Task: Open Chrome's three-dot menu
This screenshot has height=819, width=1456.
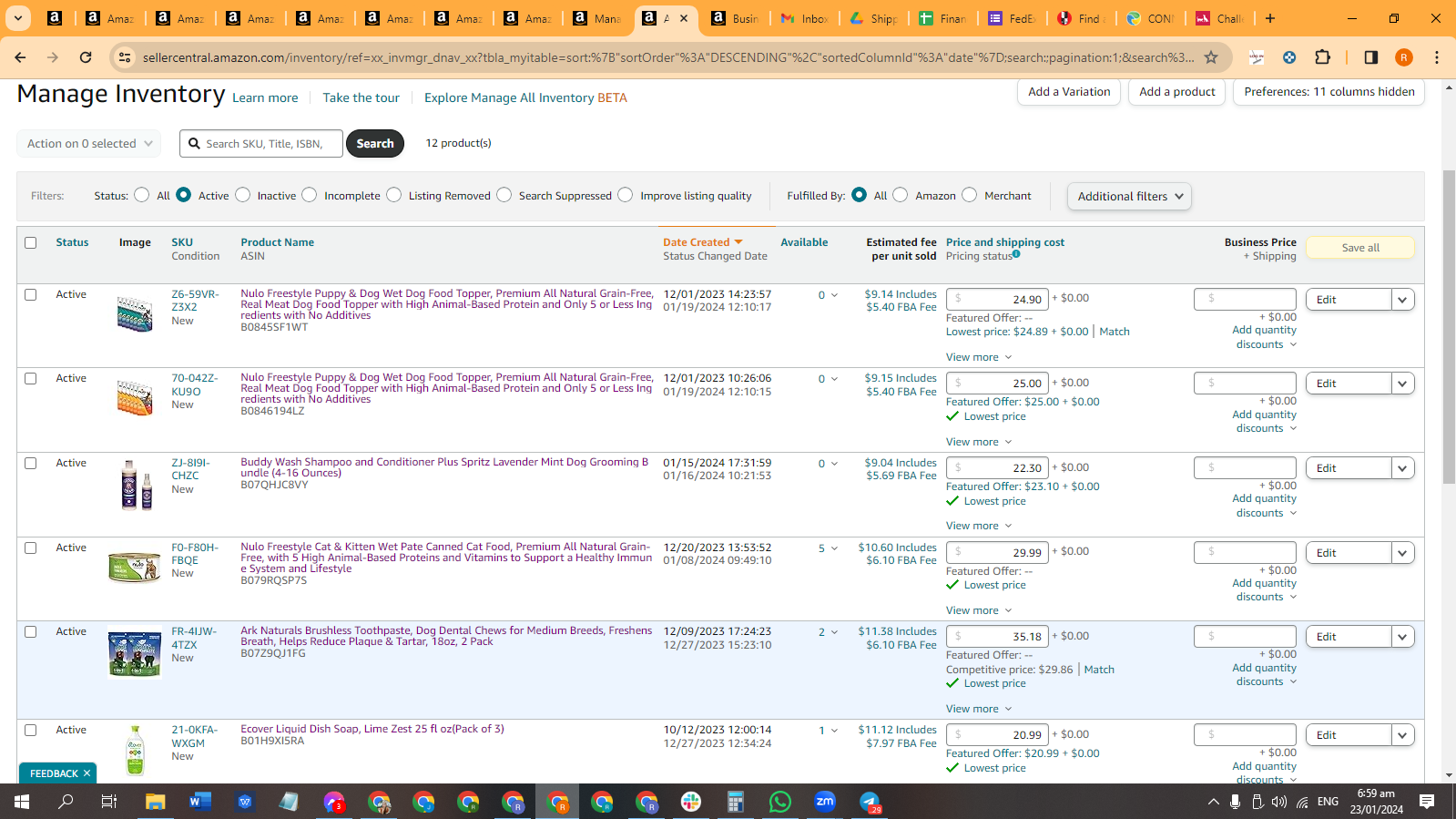Action: [x=1437, y=57]
